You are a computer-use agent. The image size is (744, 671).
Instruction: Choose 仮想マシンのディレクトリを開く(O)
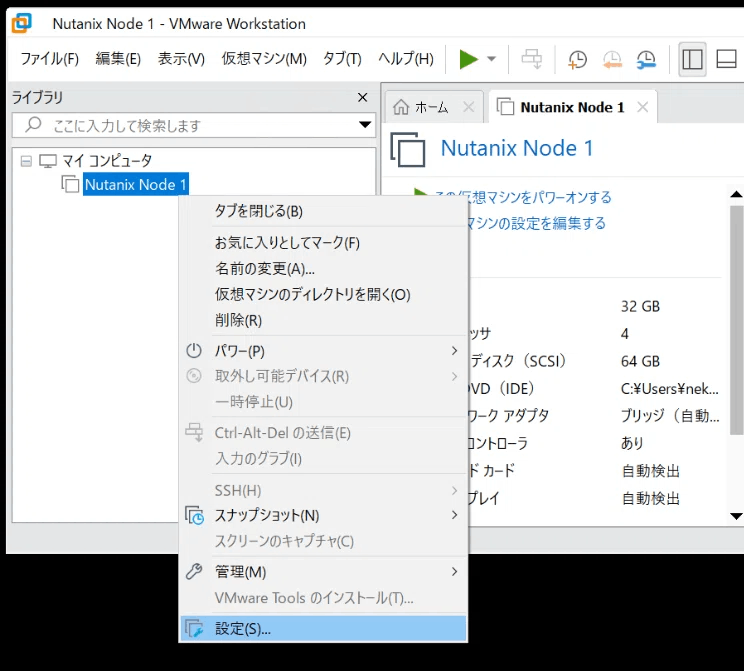(323, 294)
